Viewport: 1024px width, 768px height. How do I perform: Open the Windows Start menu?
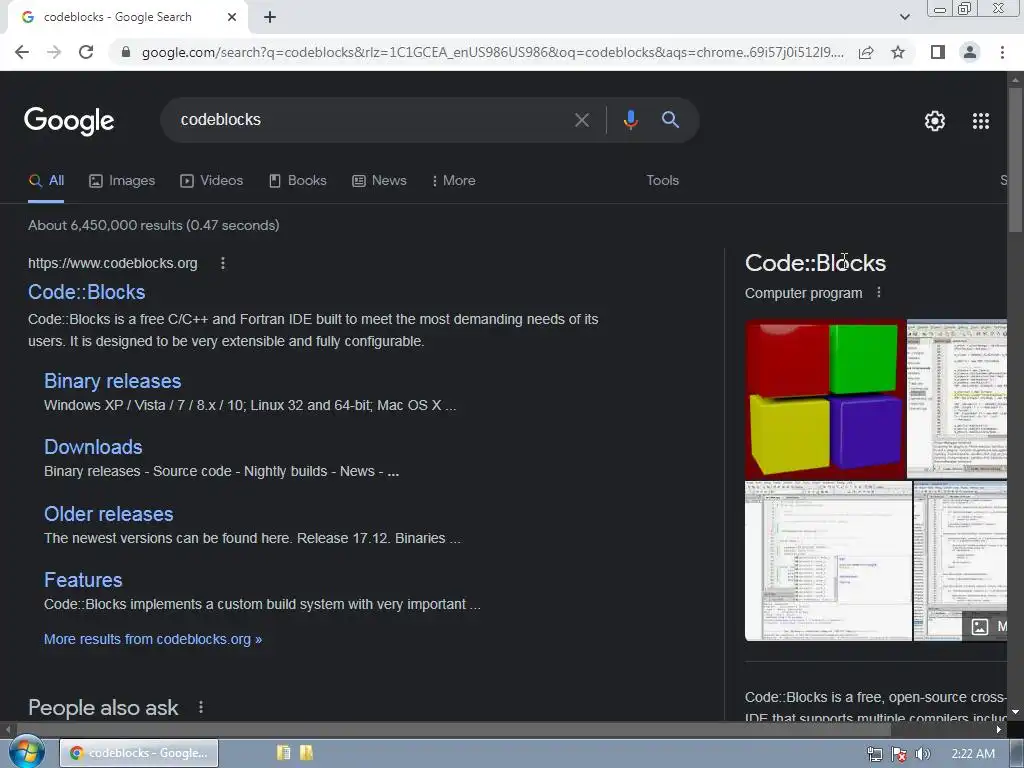(x=26, y=752)
